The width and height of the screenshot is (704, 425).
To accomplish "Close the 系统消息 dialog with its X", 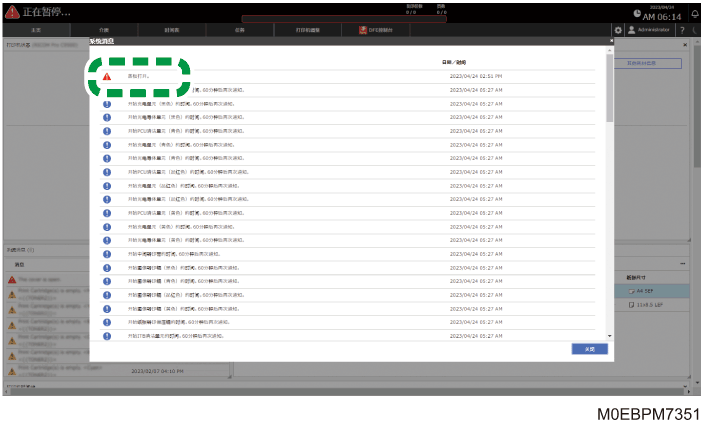I will (611, 41).
